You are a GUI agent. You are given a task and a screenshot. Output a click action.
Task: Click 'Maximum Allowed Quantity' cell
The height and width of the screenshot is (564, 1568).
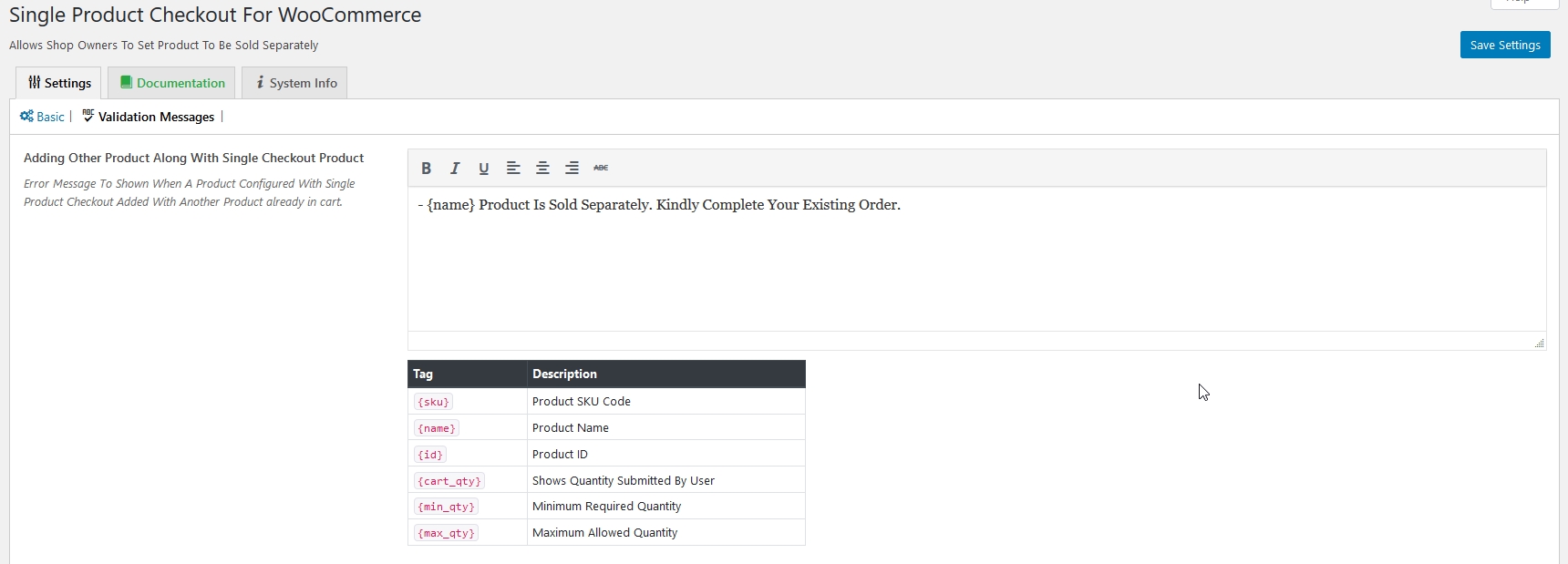[666, 532]
